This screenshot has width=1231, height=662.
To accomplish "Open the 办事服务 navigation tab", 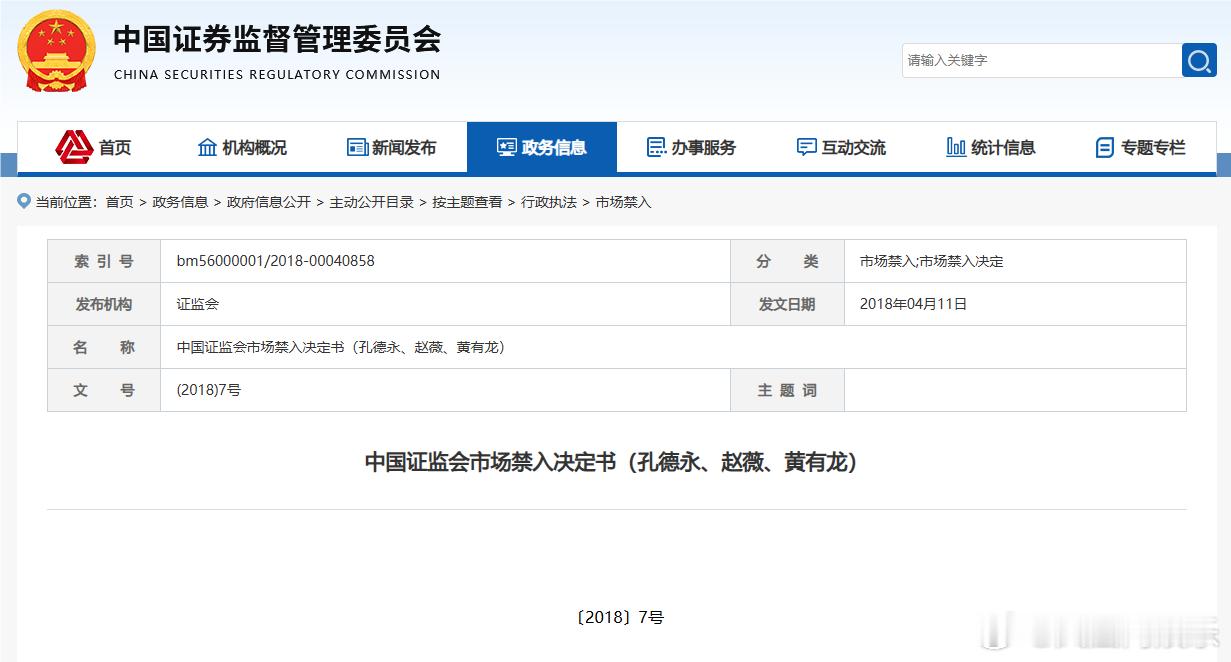I will 692,148.
